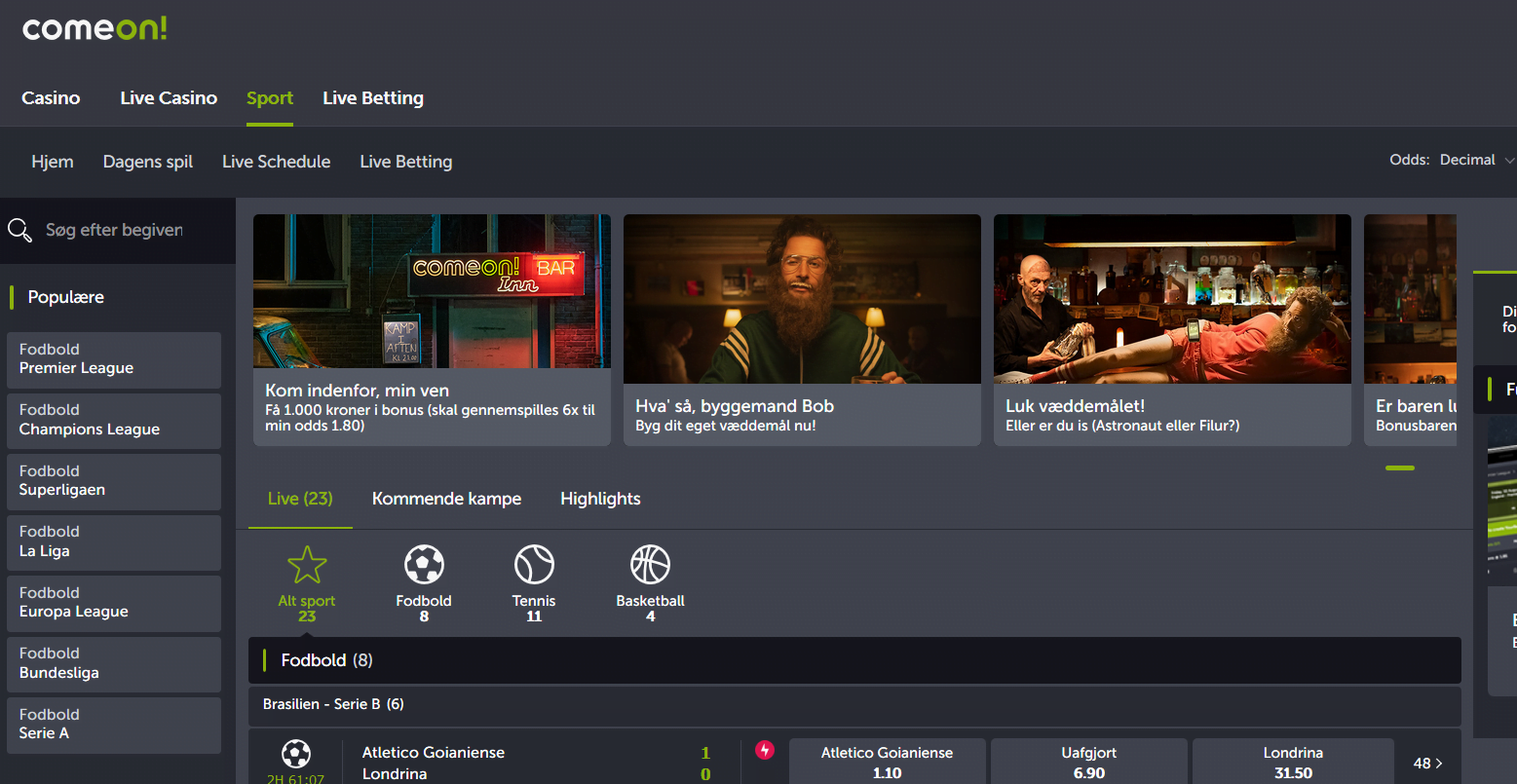Click the Atletico Goianiense team name

(434, 753)
